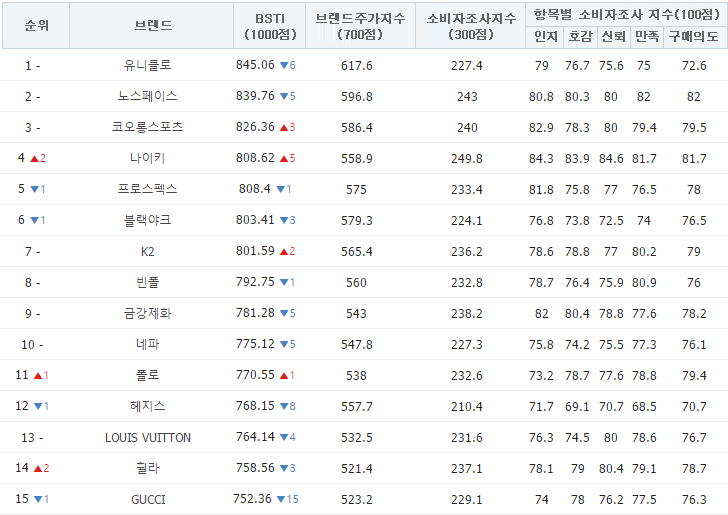Image resolution: width=728 pixels, height=515 pixels.
Task: Select 헤지스's 만족 score 68.5
Action: click(644, 406)
